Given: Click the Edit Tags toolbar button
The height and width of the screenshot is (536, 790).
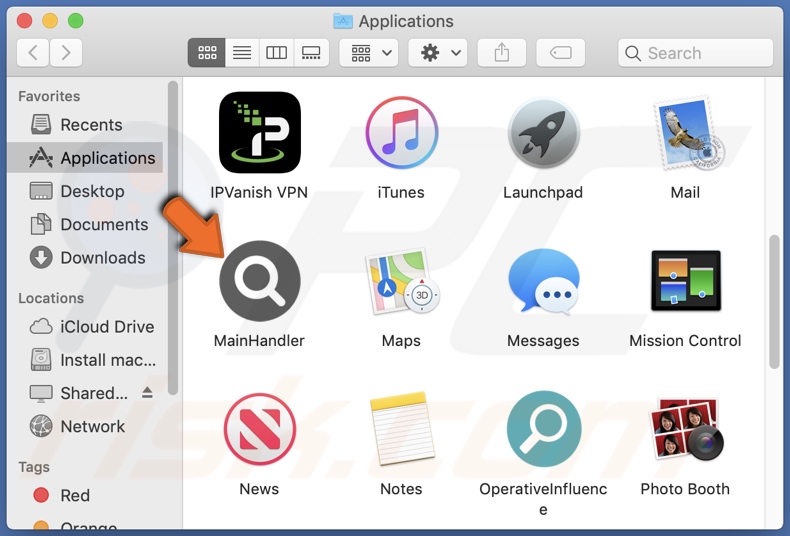Looking at the screenshot, I should click(561, 52).
